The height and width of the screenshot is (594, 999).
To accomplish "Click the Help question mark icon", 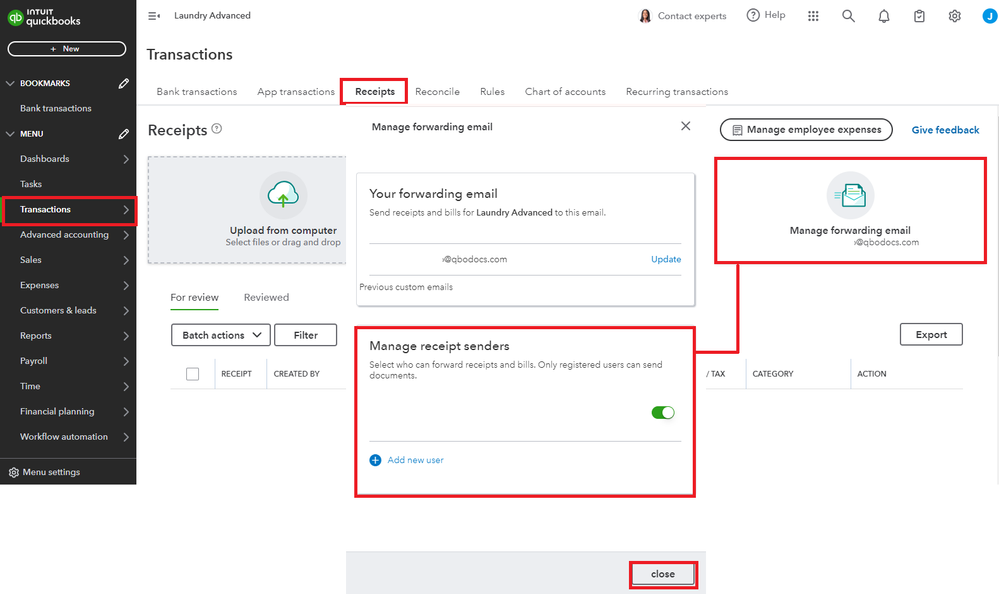I will click(753, 16).
